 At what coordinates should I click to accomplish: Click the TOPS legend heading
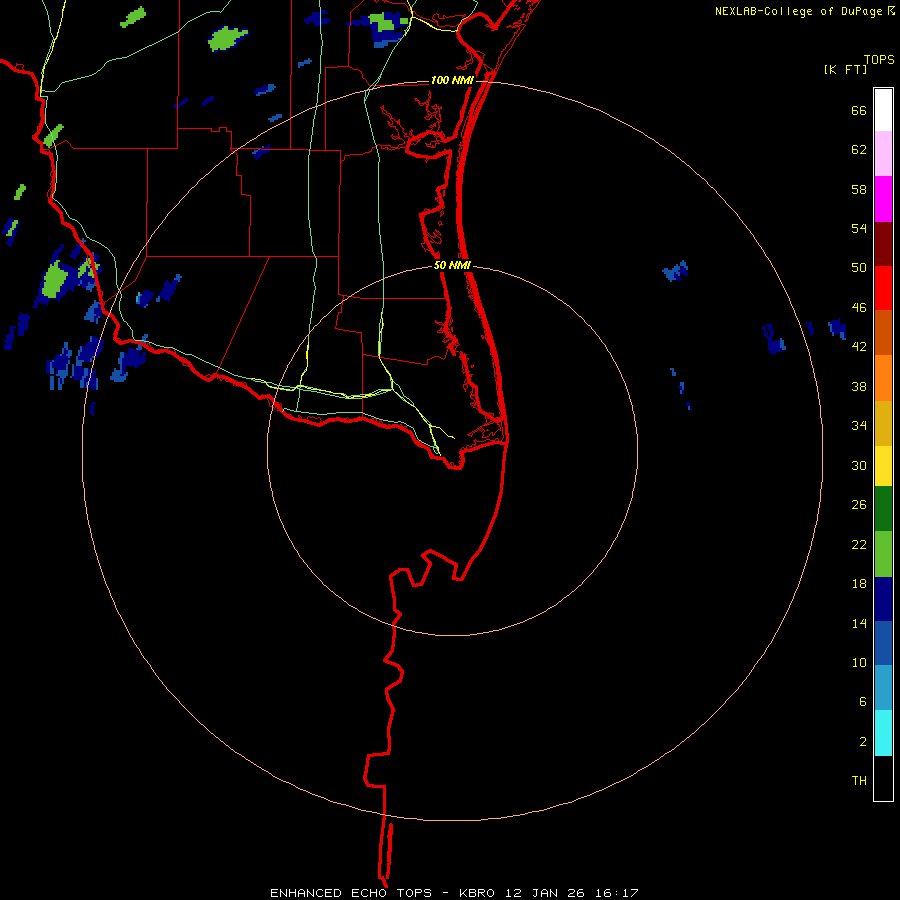[x=879, y=59]
